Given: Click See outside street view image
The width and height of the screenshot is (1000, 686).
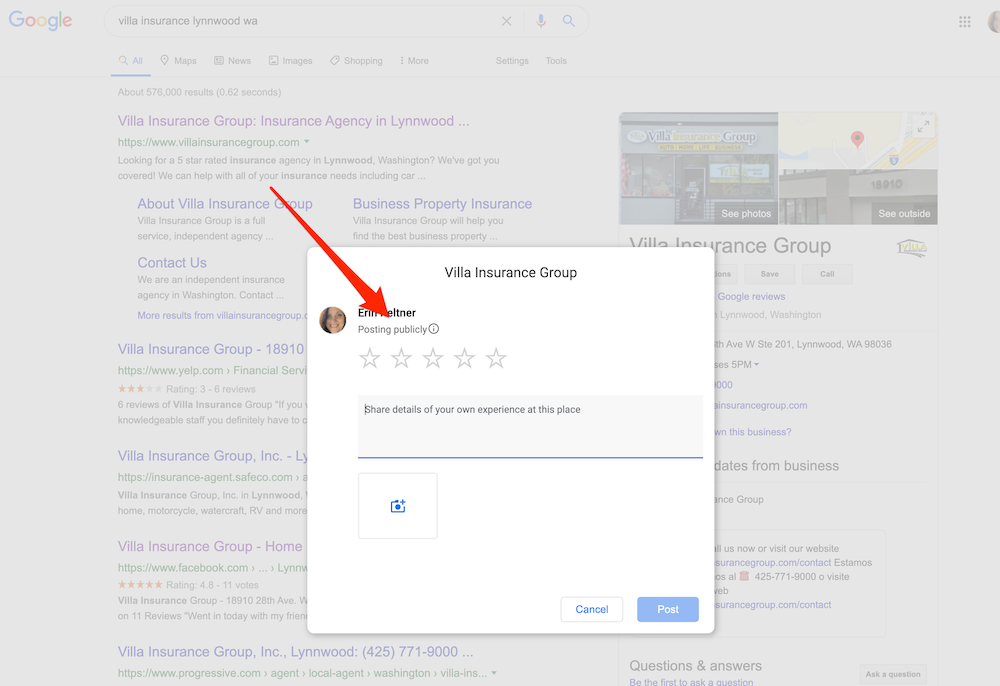Looking at the screenshot, I should (x=904, y=214).
